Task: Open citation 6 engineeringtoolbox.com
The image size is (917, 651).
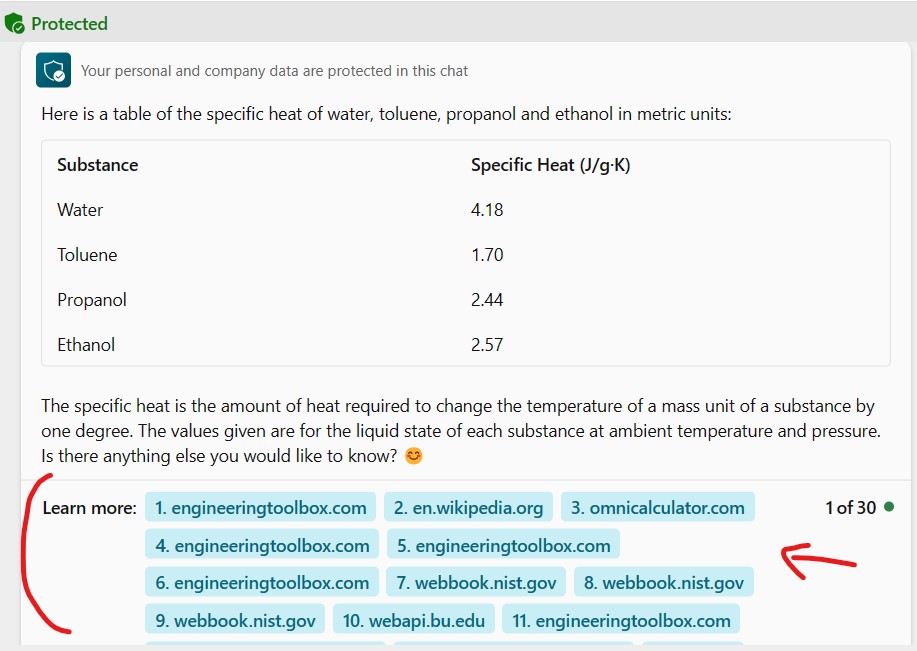Action: tap(261, 582)
